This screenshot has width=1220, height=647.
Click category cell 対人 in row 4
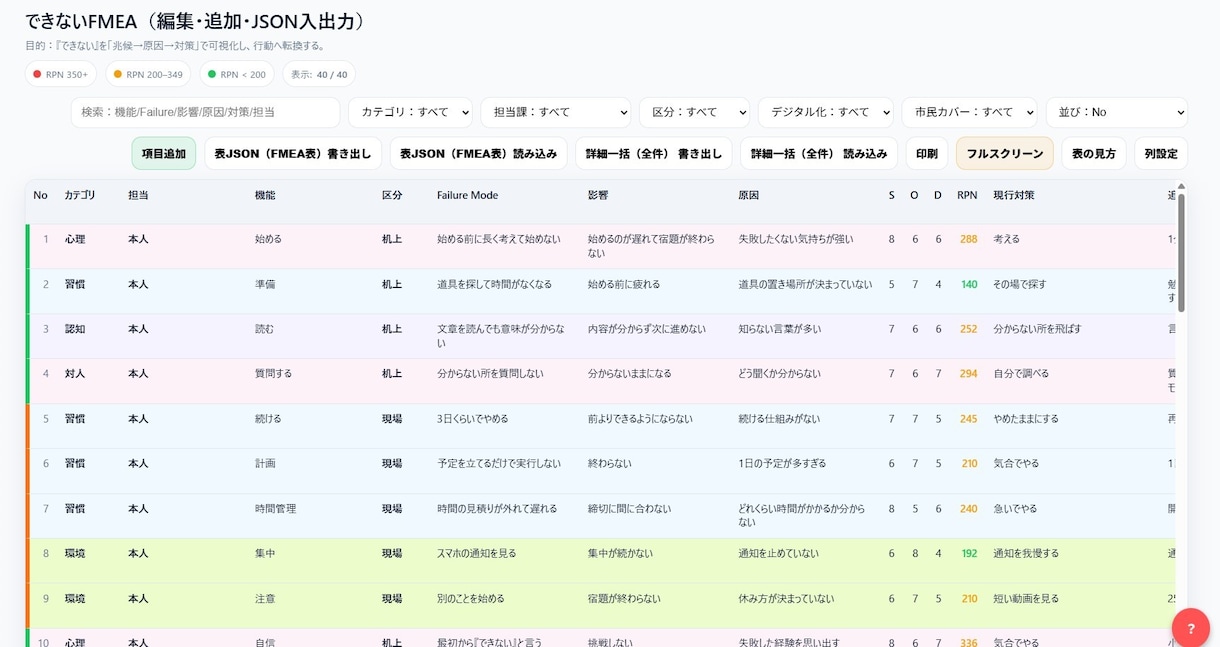(x=75, y=374)
